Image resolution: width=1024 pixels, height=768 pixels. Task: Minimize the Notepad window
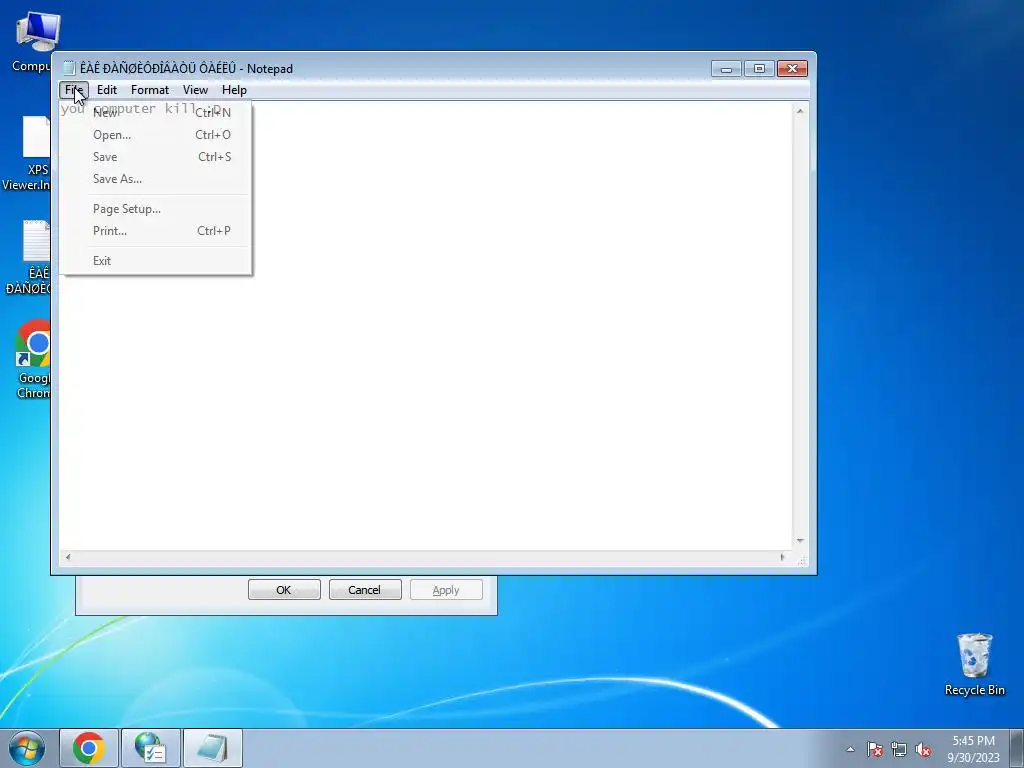coord(726,69)
